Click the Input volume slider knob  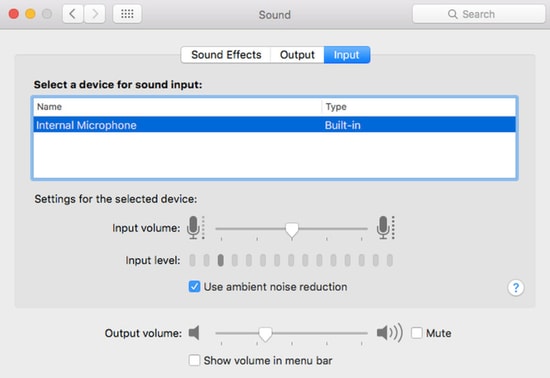point(291,230)
